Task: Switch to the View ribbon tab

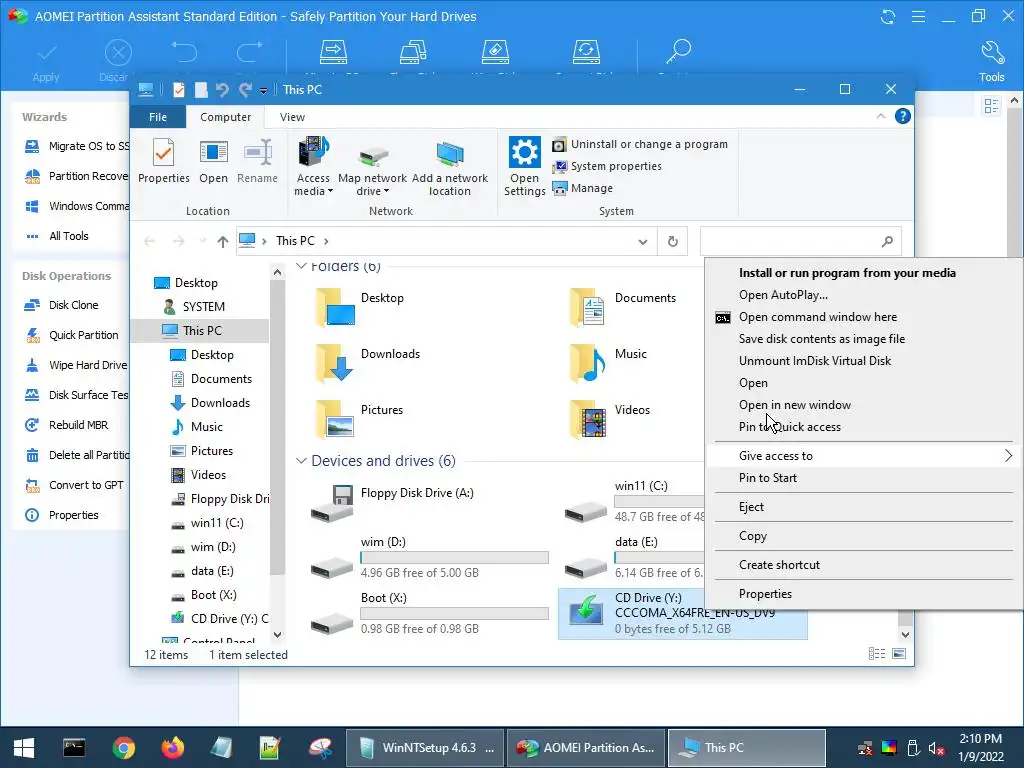Action: tap(292, 117)
